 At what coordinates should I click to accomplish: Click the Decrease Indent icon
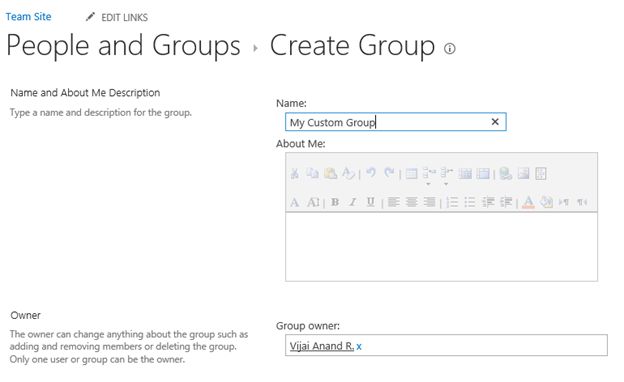click(488, 202)
